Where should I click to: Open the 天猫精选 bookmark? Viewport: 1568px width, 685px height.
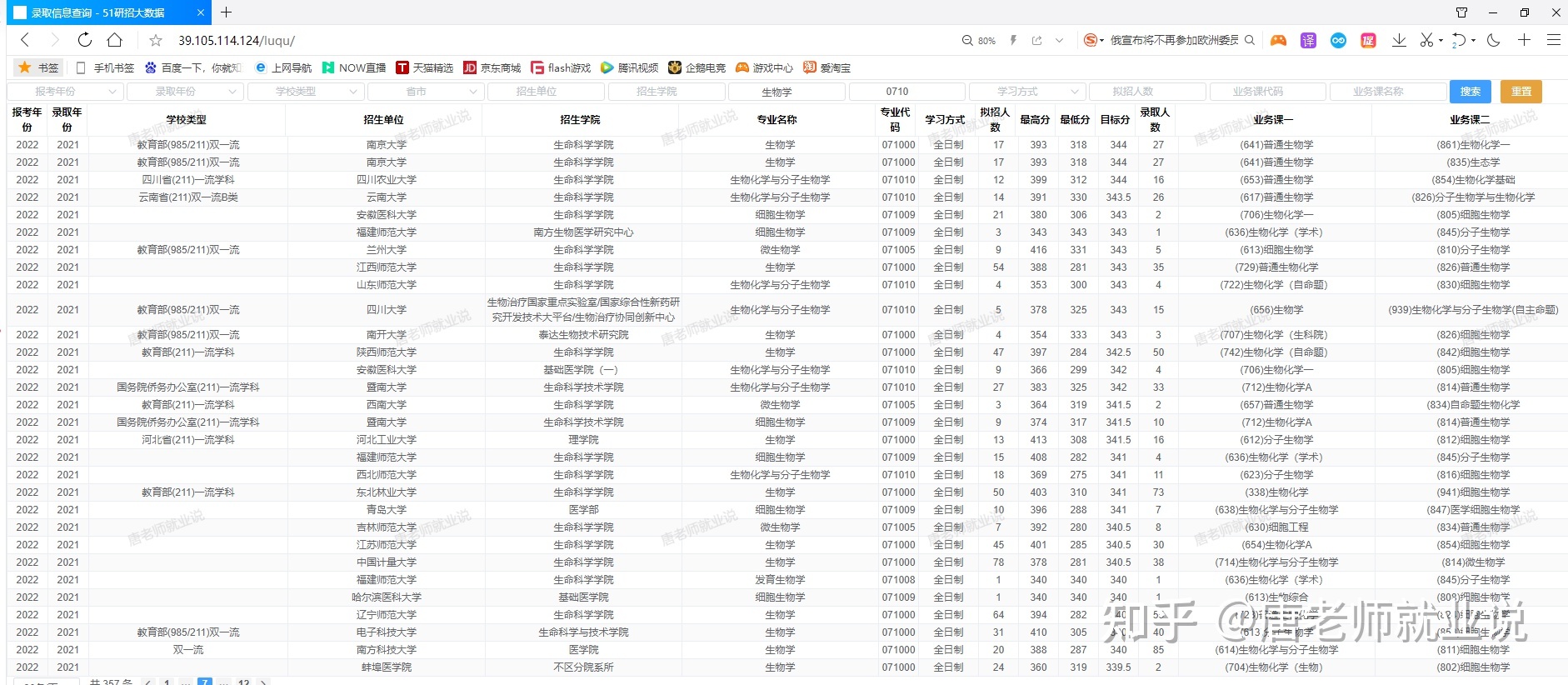(425, 67)
